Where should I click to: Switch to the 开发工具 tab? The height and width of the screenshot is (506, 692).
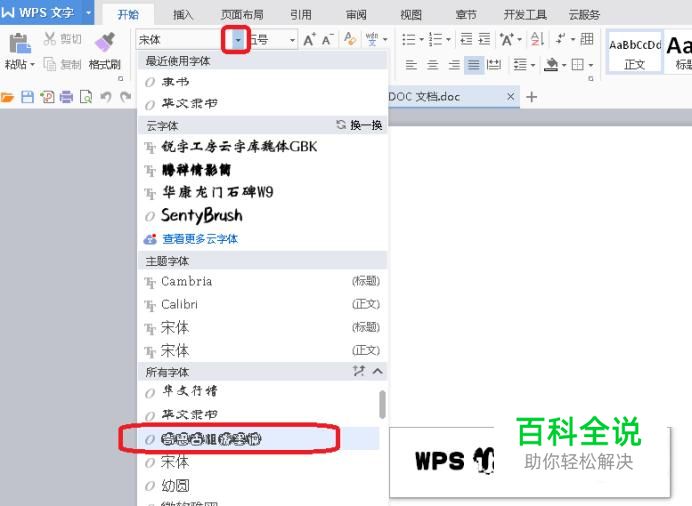(525, 15)
